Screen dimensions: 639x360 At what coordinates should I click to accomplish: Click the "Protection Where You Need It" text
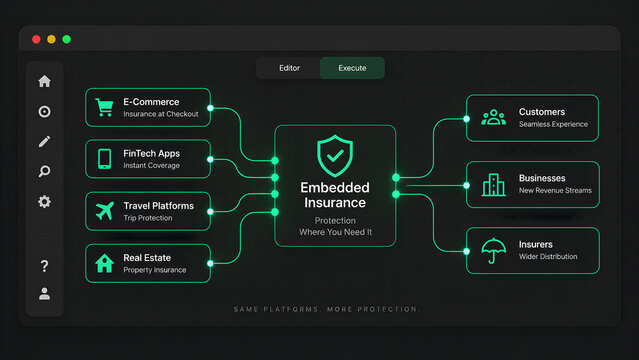(335, 226)
